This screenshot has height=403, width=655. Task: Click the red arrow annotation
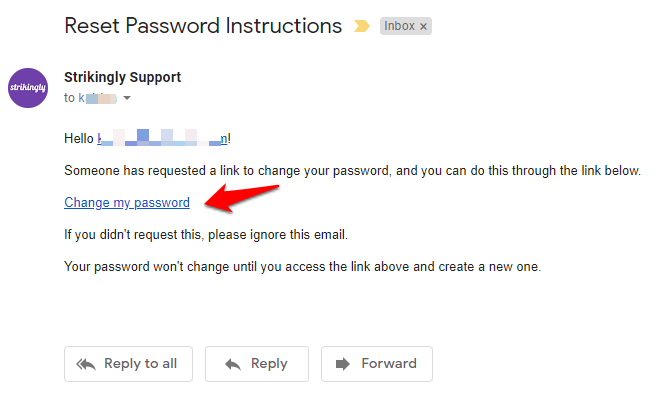pos(241,198)
